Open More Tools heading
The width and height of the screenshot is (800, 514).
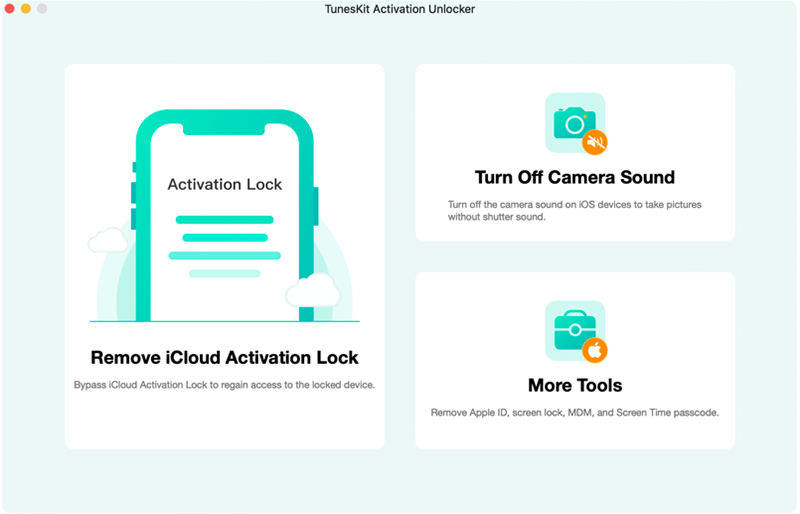pyautogui.click(x=575, y=385)
